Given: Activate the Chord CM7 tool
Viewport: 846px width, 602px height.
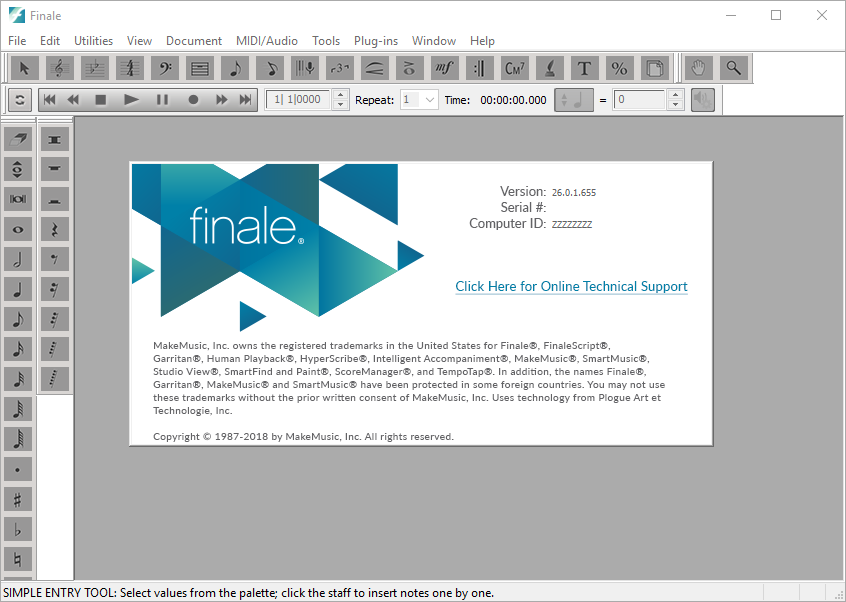Looking at the screenshot, I should pos(515,68).
